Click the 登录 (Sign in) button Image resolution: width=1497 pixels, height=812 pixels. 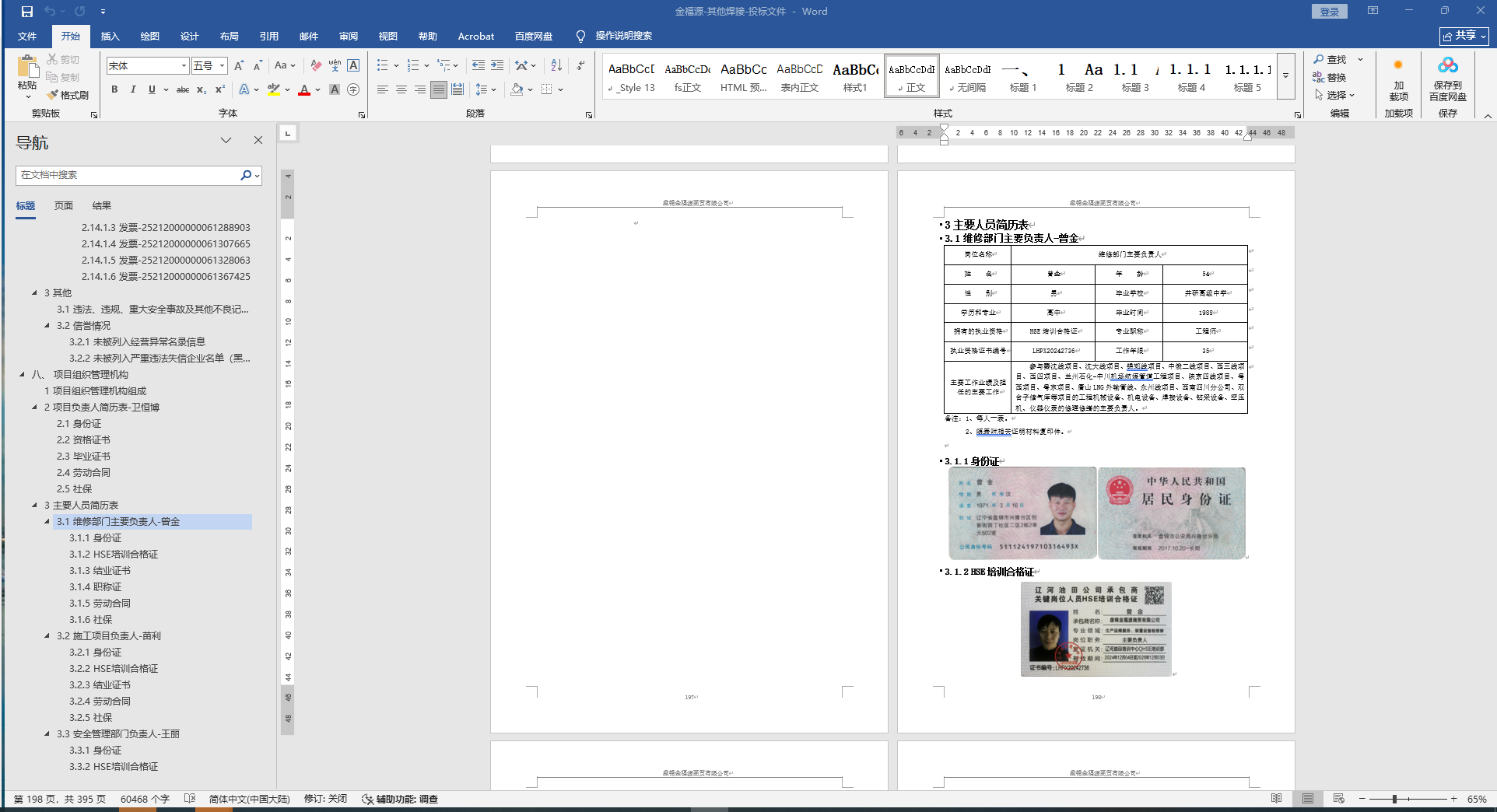1330,12
